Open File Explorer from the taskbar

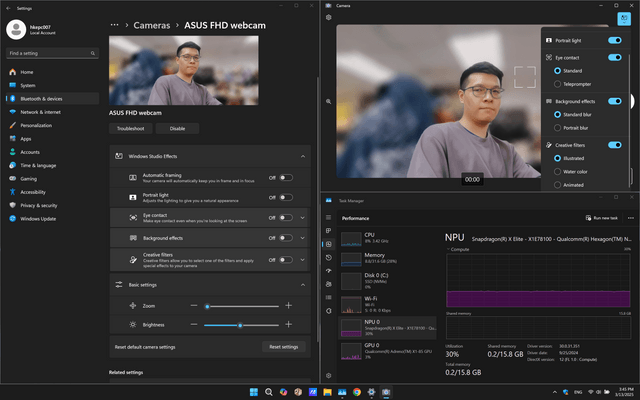[327, 392]
